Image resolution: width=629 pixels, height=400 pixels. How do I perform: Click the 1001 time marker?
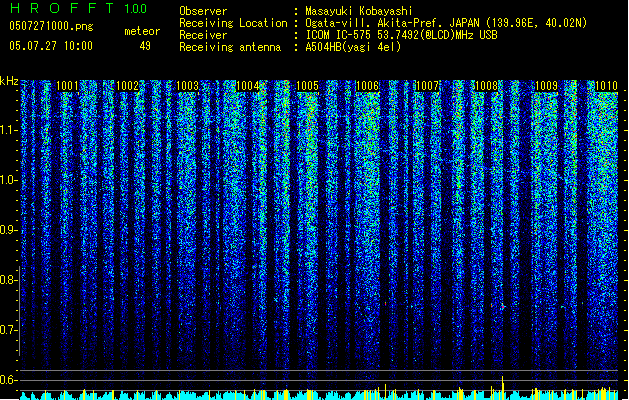67,86
